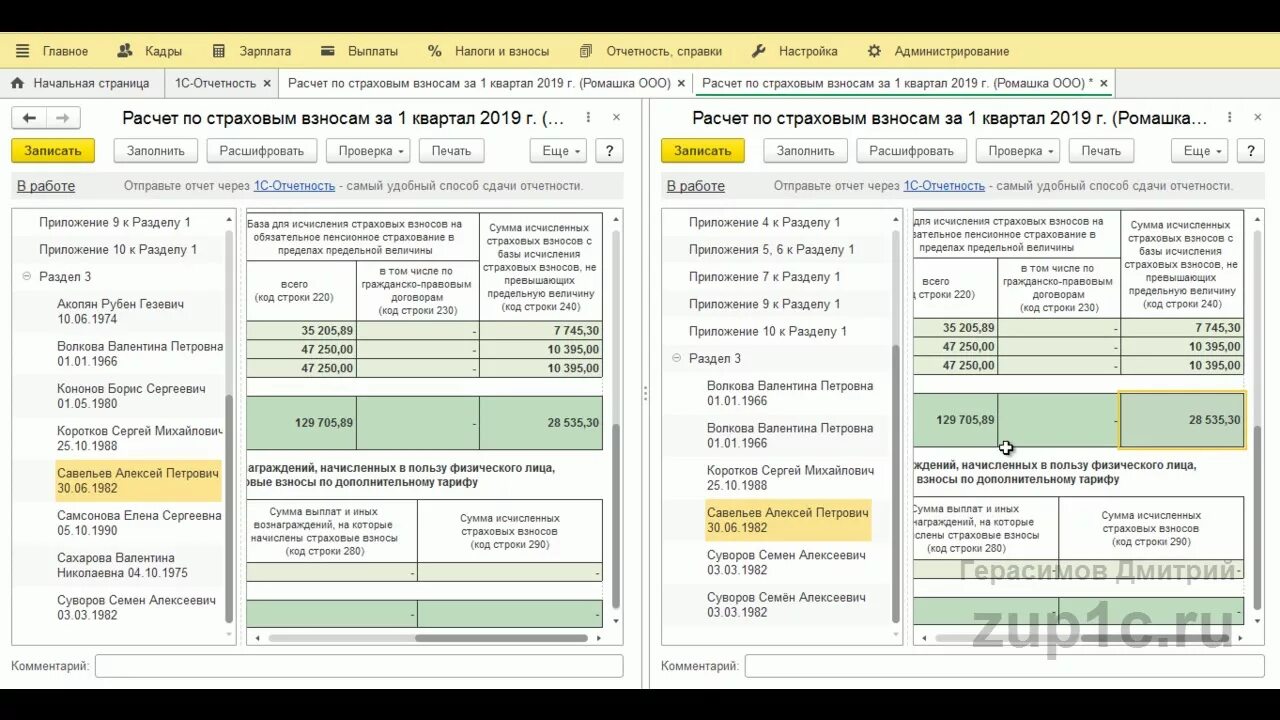The width and height of the screenshot is (1280, 720).
Task: Click the 129 705,89 cell in left table
Action: tap(301, 423)
